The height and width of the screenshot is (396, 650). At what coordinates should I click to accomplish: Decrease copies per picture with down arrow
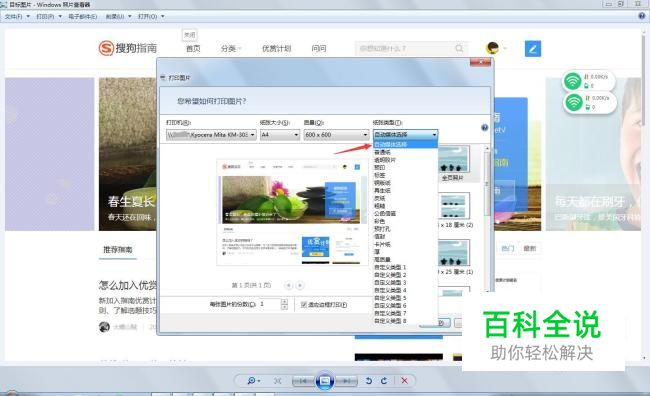tap(284, 307)
